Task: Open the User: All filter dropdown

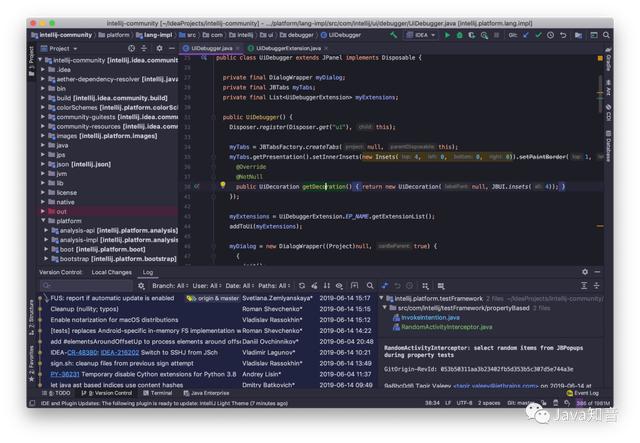Action: pos(207,286)
